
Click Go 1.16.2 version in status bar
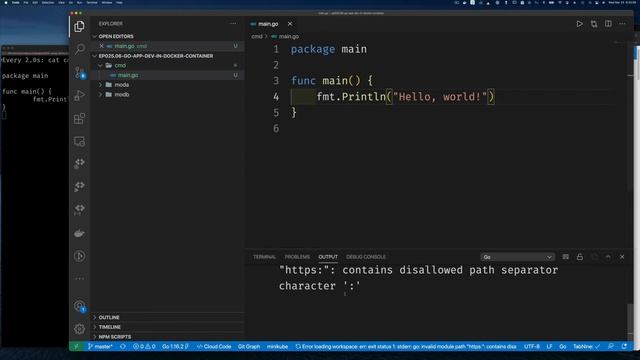(x=175, y=347)
